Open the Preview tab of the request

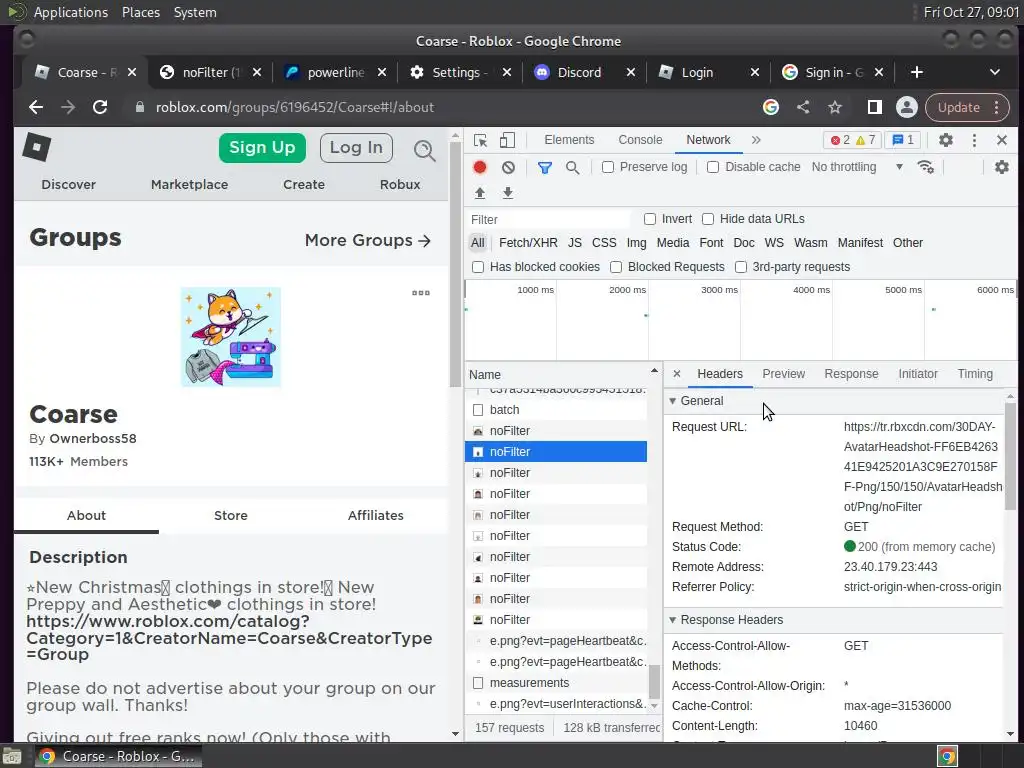point(783,374)
